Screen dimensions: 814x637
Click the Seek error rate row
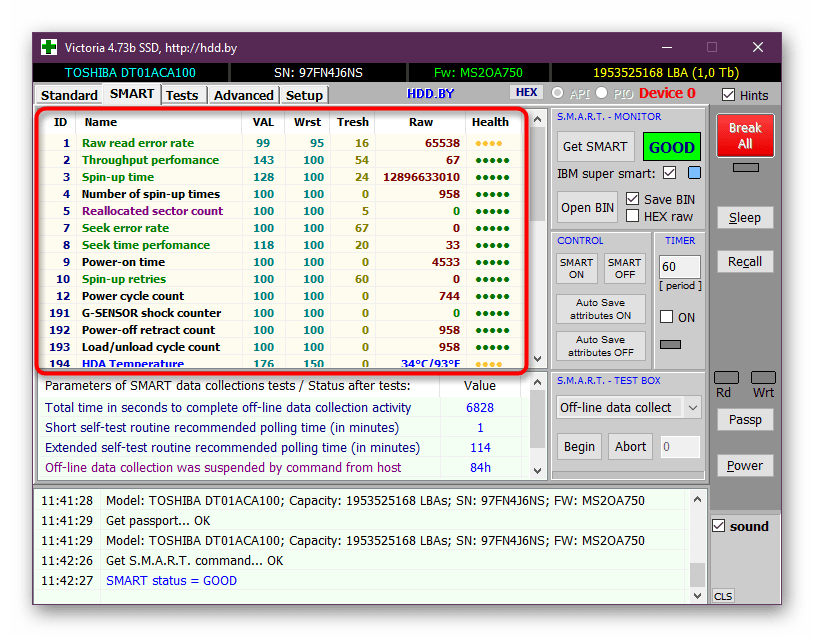tap(280, 228)
